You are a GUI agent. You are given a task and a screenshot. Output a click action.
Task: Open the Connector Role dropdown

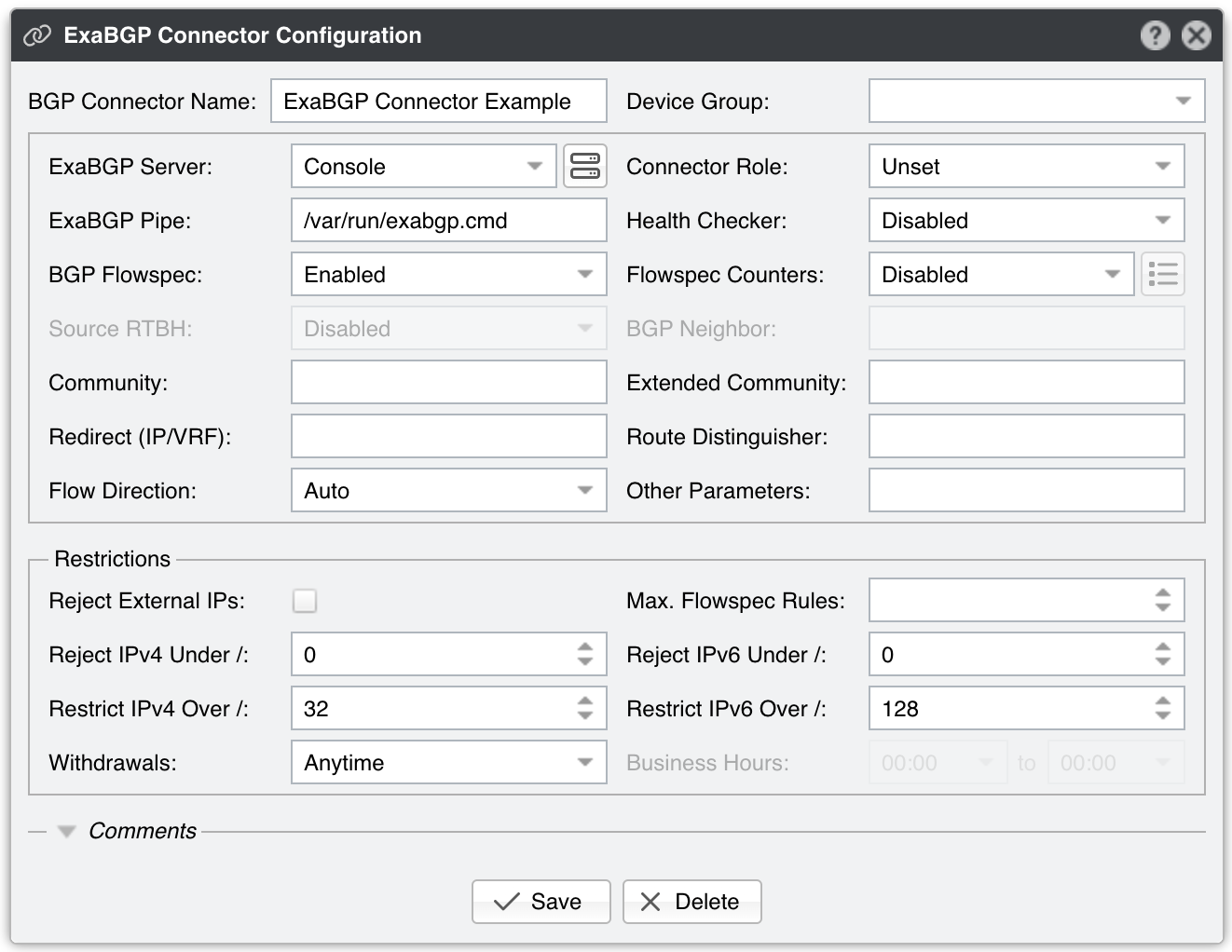click(x=1027, y=167)
